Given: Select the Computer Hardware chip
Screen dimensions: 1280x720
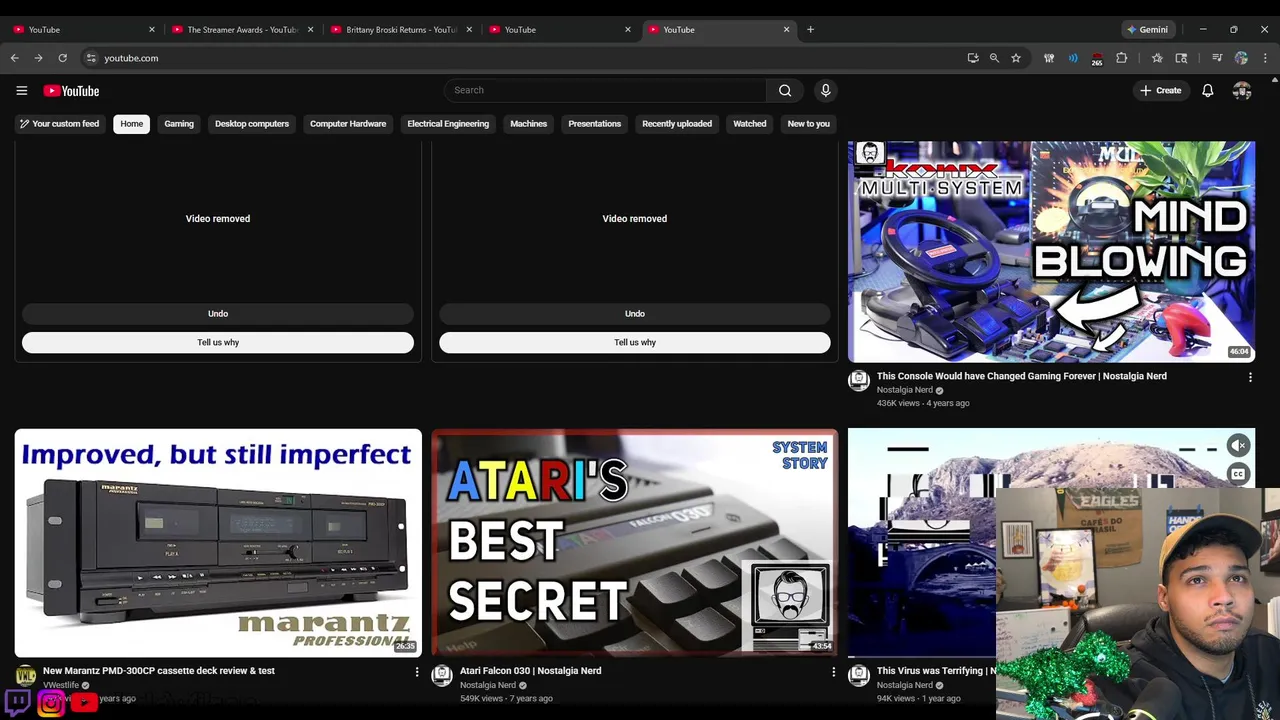Looking at the screenshot, I should click(348, 124).
